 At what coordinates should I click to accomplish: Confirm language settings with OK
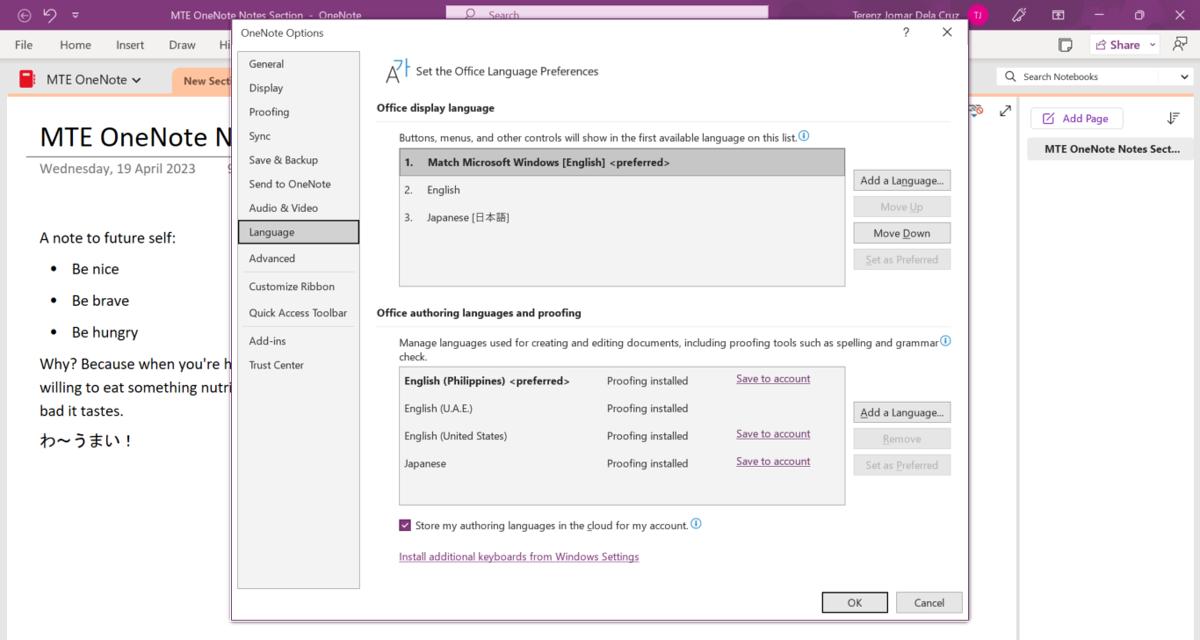[x=854, y=602]
